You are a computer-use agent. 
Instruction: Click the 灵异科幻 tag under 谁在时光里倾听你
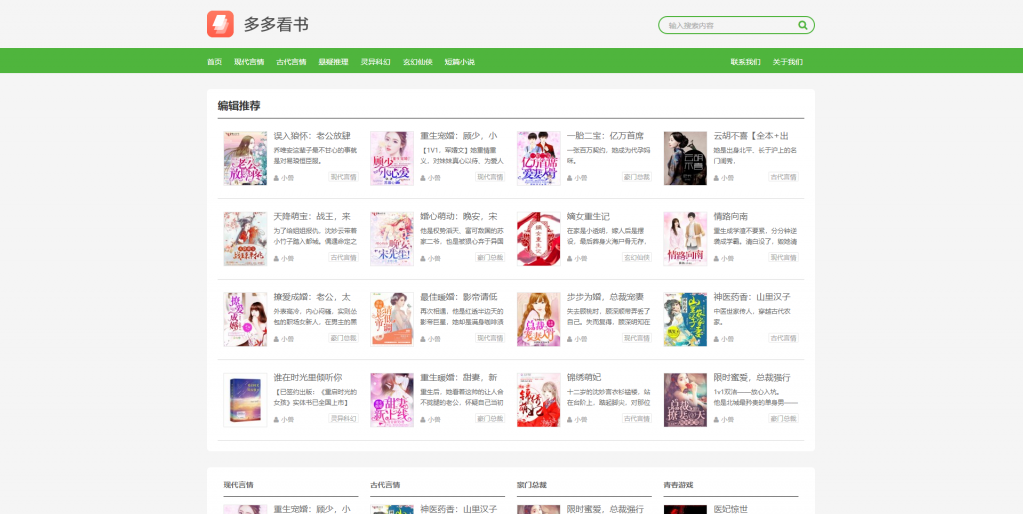344,419
